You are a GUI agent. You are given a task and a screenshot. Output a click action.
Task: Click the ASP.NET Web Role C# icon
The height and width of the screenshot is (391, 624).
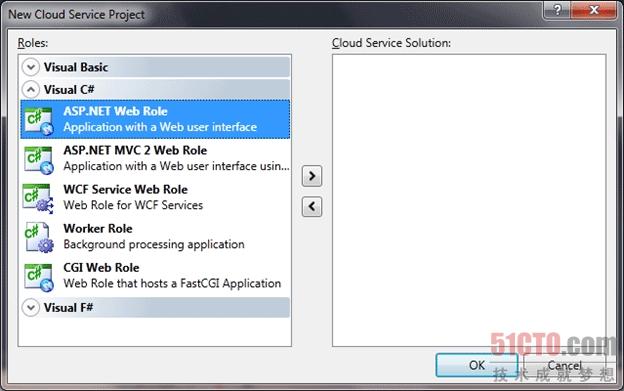pyautogui.click(x=39, y=121)
